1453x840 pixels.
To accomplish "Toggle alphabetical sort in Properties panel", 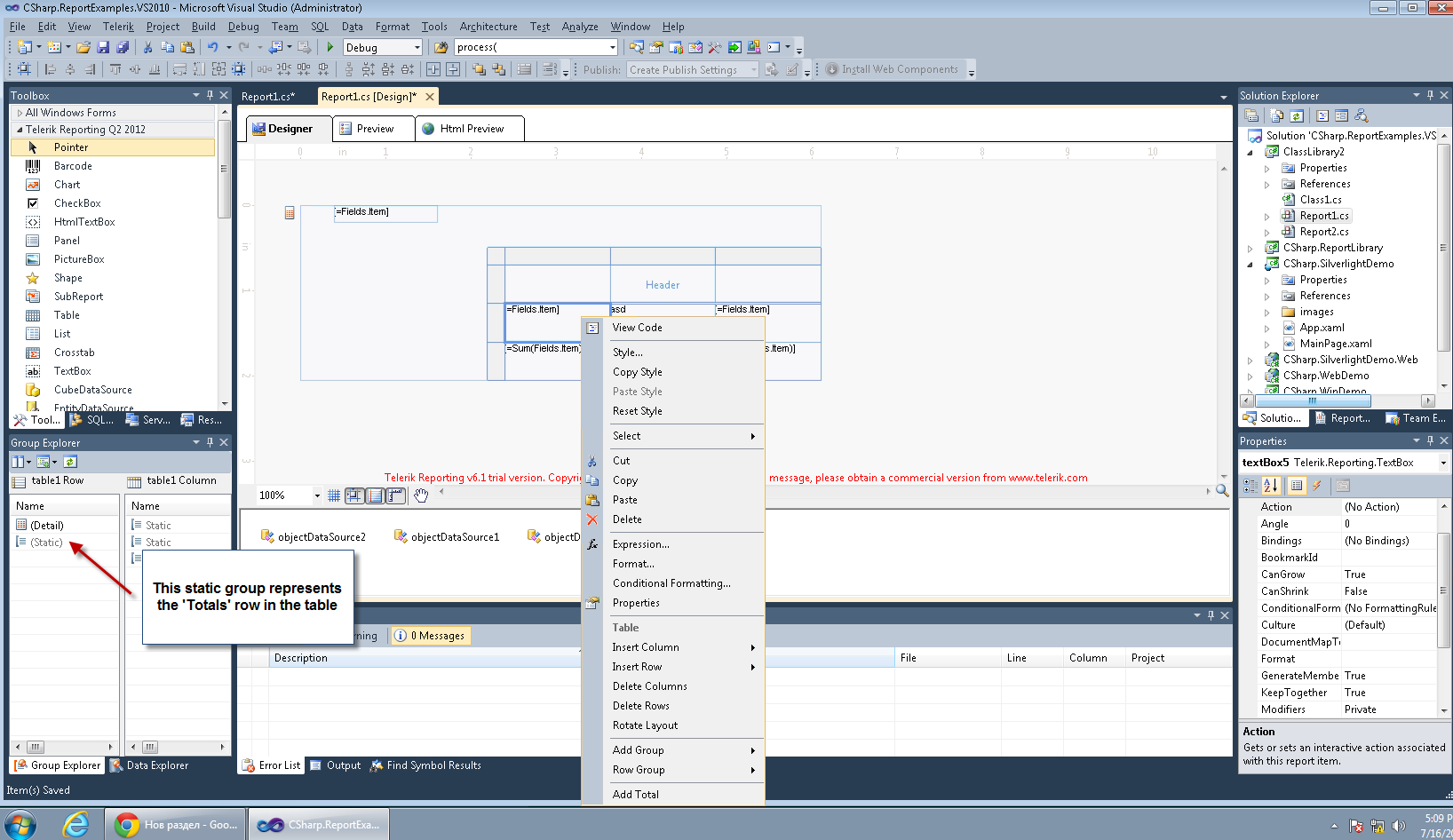I will pyautogui.click(x=1271, y=486).
